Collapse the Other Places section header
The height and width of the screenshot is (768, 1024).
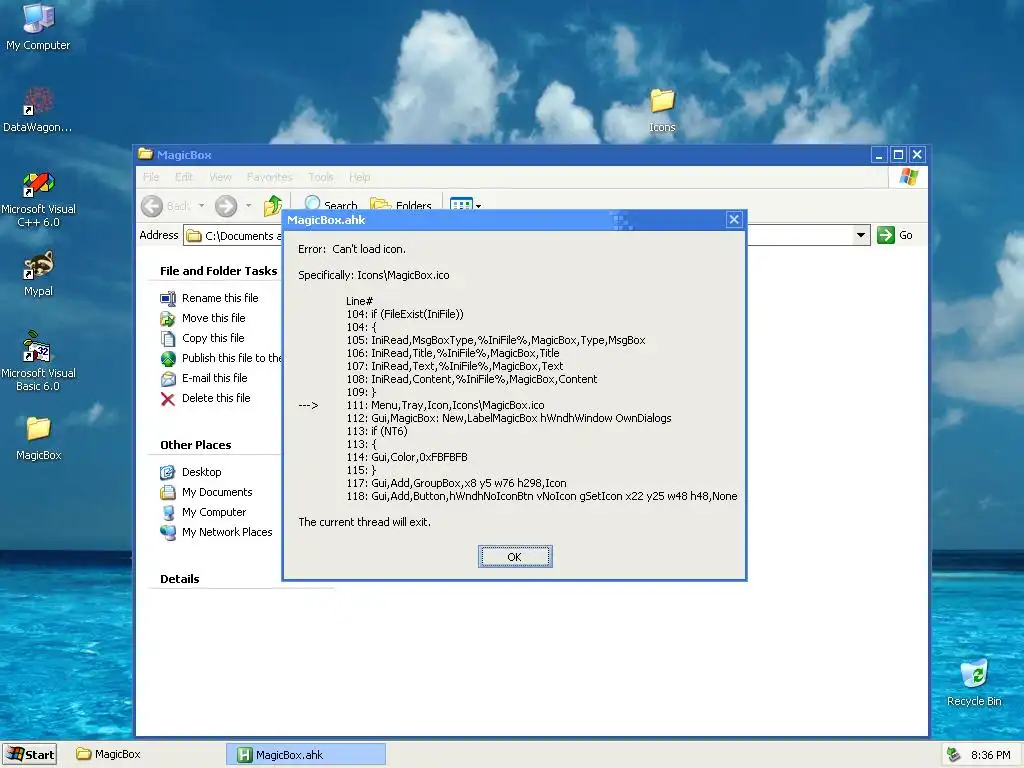(x=195, y=445)
